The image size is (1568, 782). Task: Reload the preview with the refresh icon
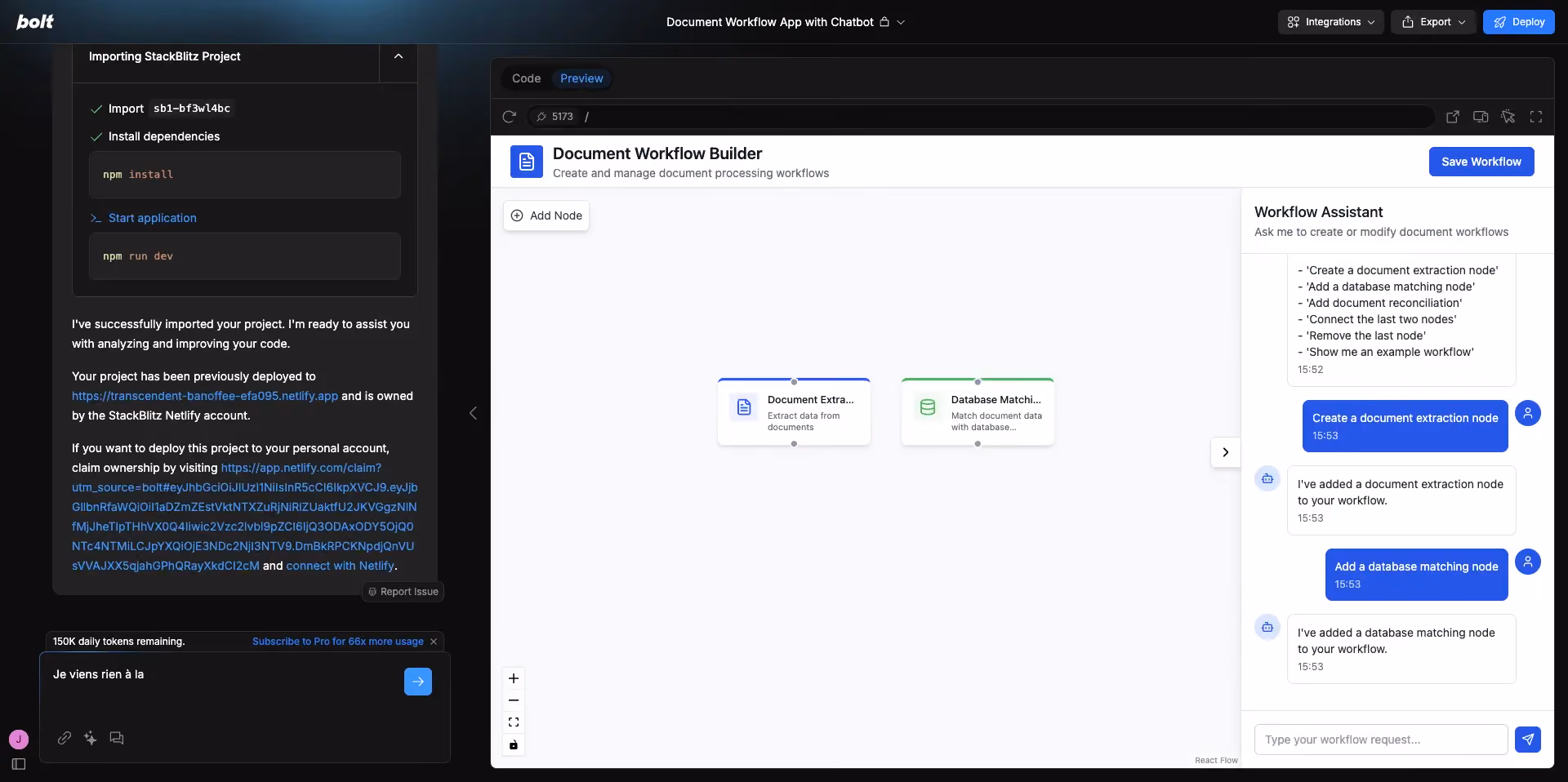pos(510,117)
